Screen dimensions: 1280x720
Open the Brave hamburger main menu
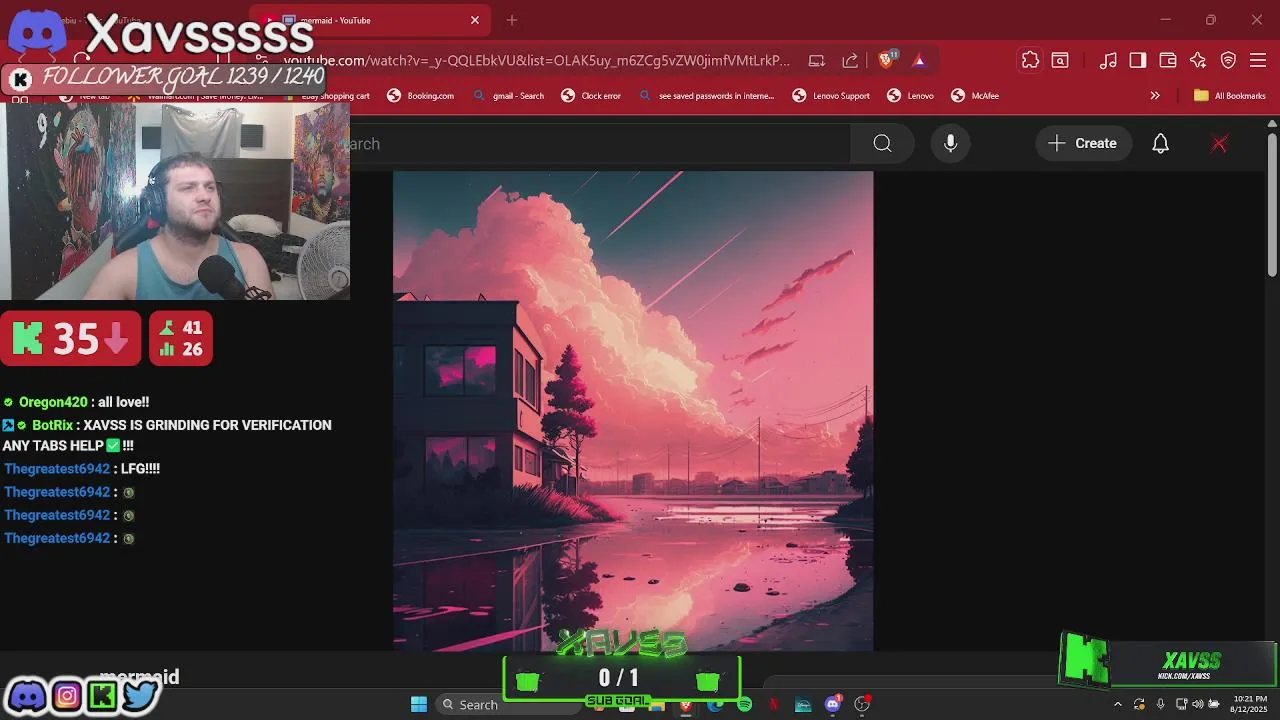pos(1258,60)
